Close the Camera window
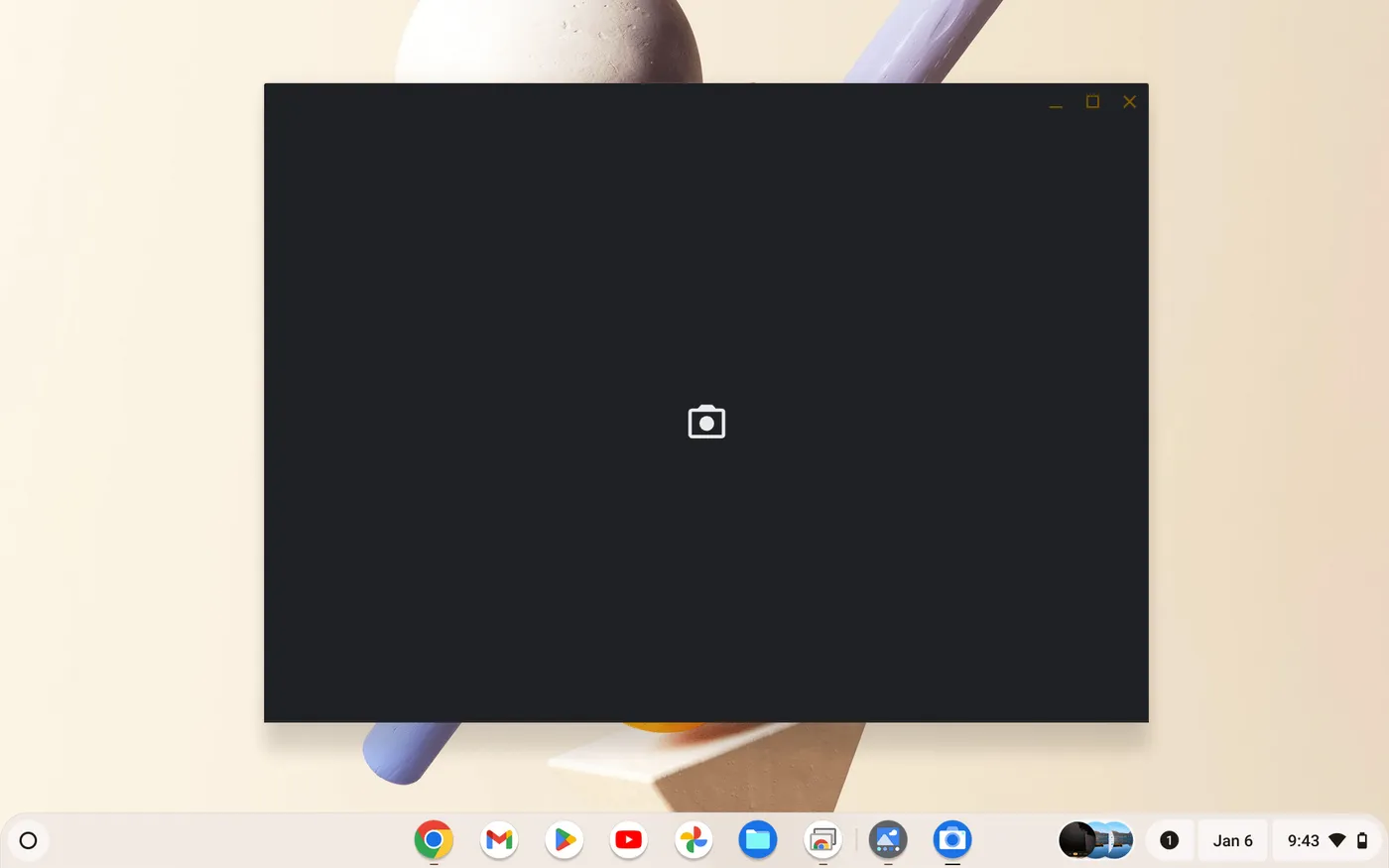 1129,101
